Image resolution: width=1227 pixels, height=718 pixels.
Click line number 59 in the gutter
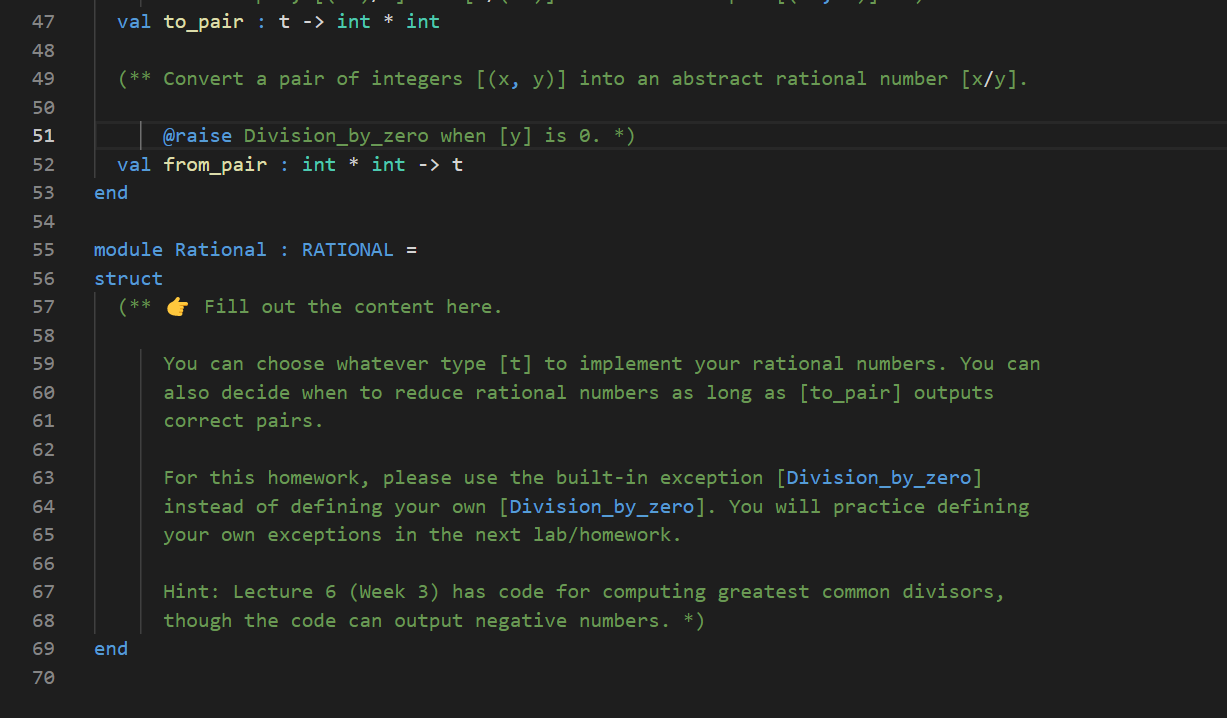44,364
